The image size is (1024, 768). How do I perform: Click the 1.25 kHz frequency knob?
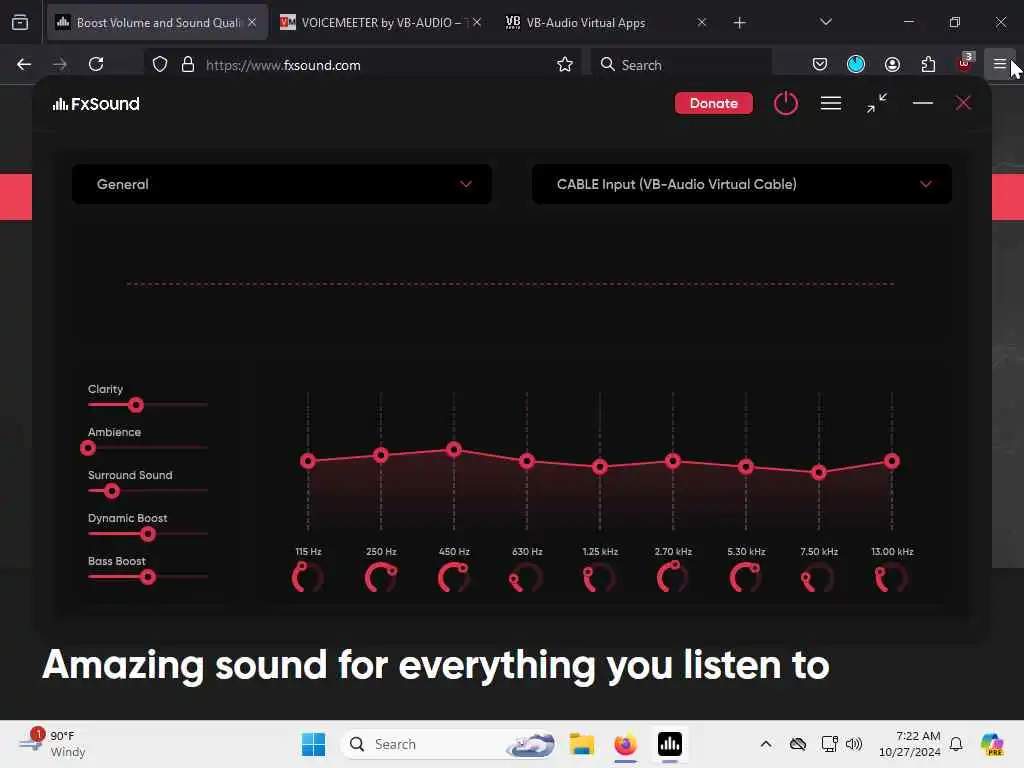[x=600, y=578]
